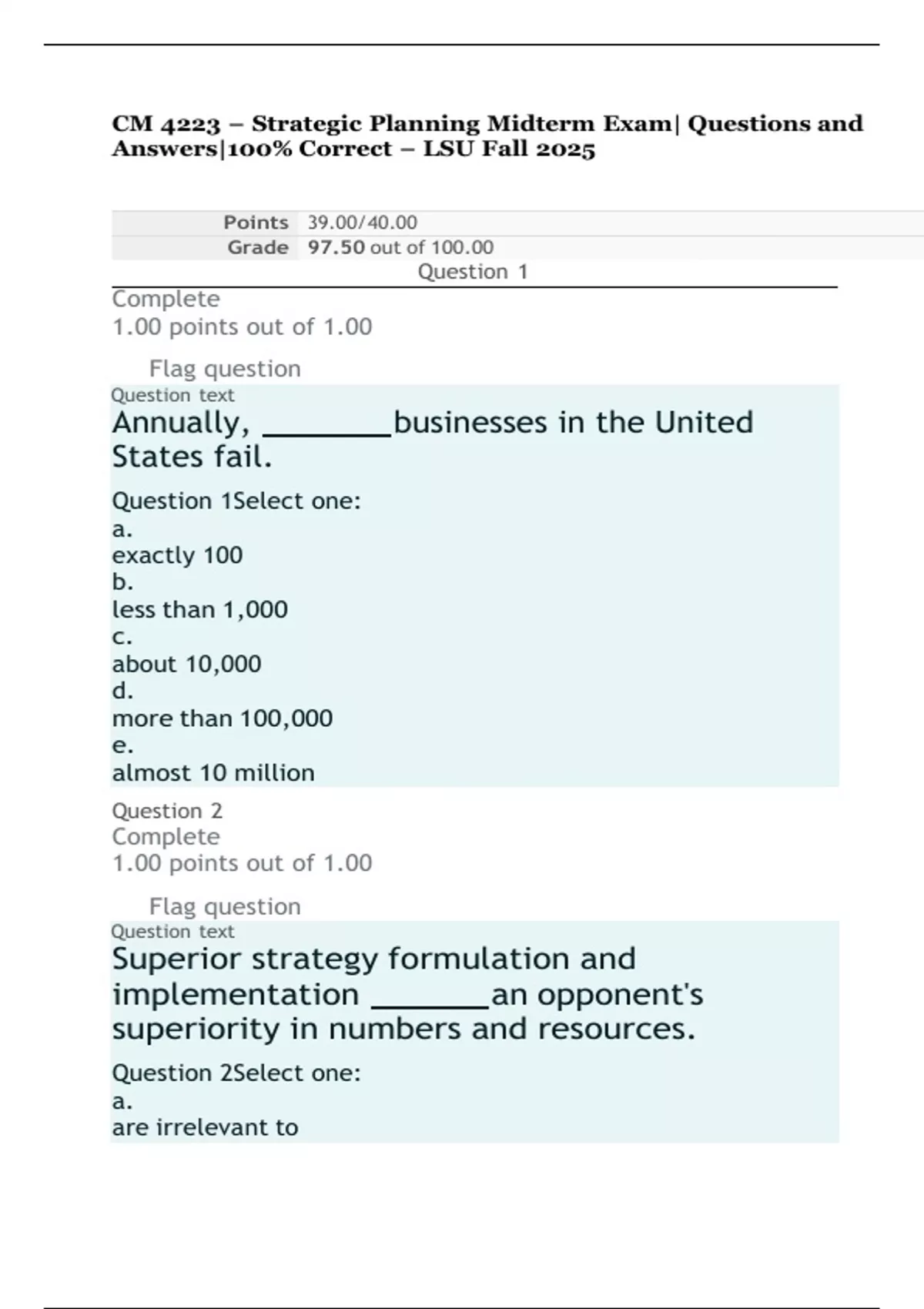The height and width of the screenshot is (1309, 924).
Task: Pick the 'about 10,000' answer option
Action: (186, 664)
